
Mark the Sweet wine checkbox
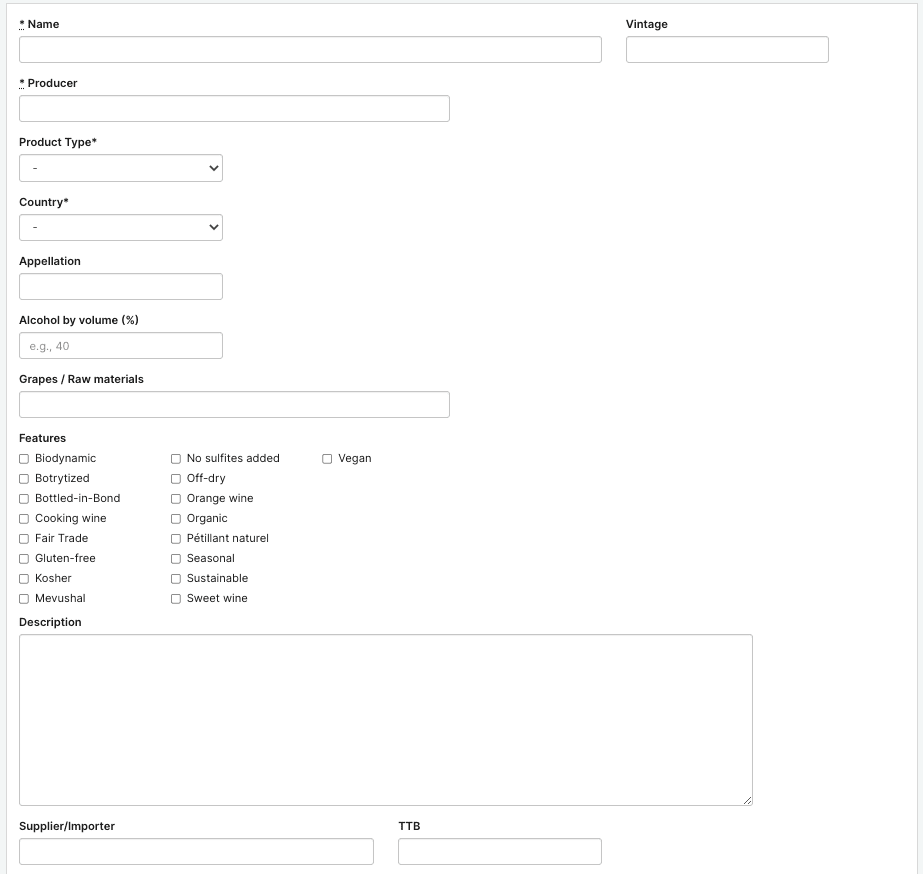(x=176, y=599)
